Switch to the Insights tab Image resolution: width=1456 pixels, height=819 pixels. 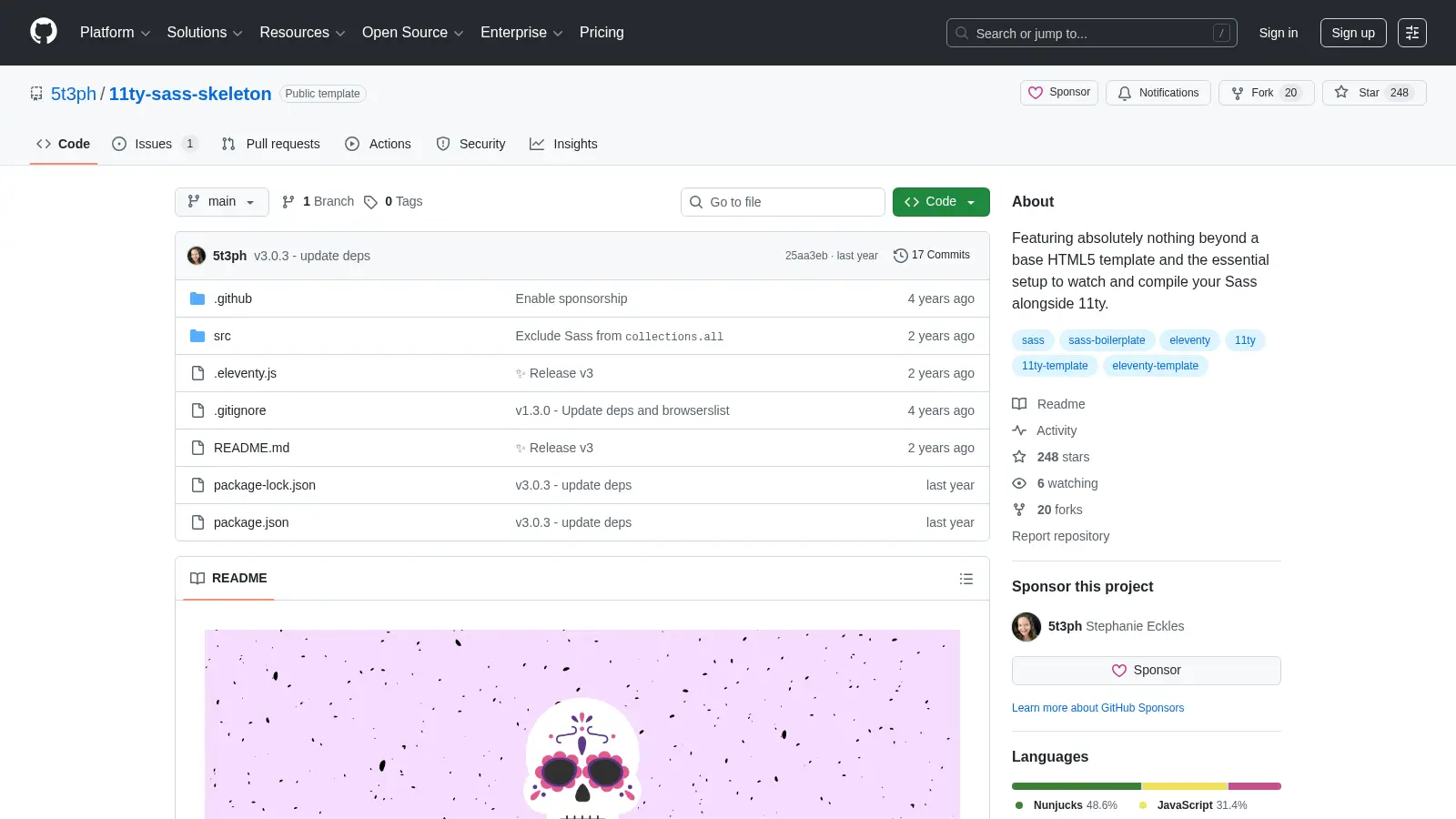563,144
